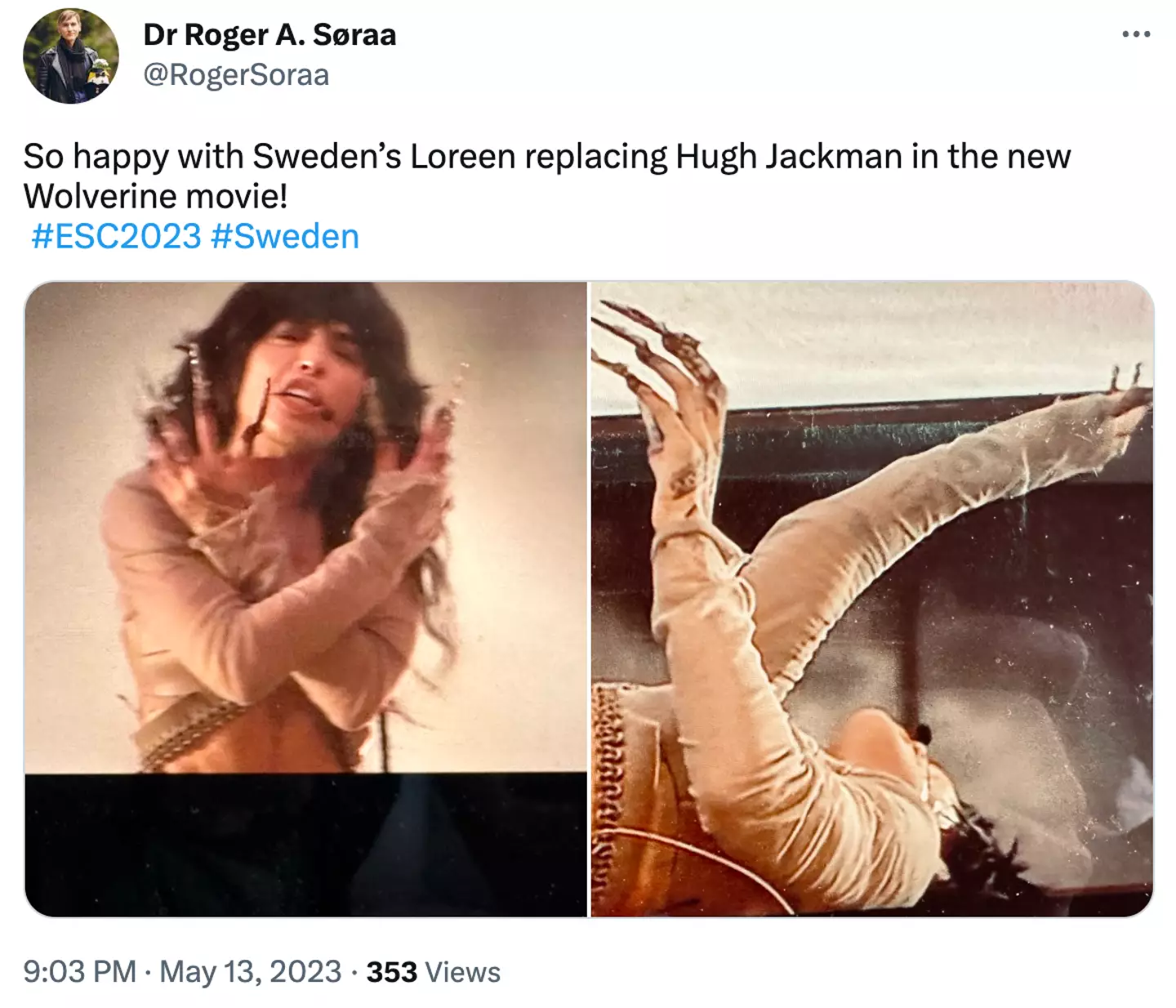
Task: Visit the @RogerSoraa handle link
Action: pos(236,75)
